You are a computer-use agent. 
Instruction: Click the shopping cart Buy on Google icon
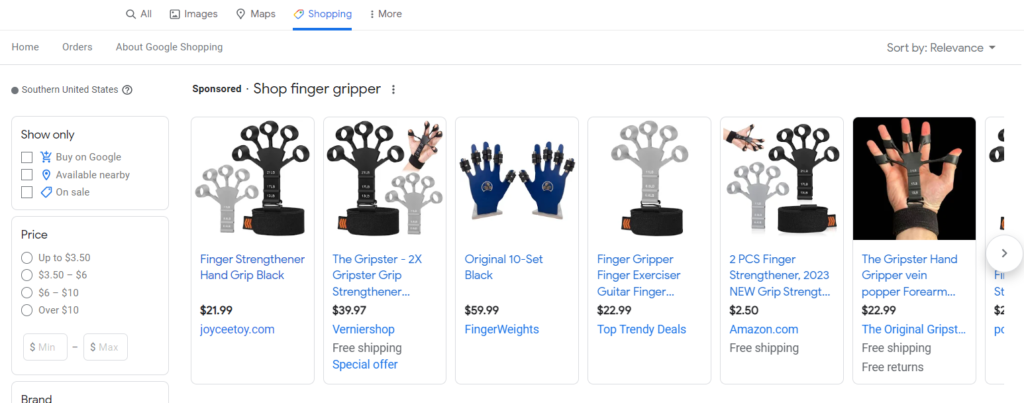pos(46,157)
